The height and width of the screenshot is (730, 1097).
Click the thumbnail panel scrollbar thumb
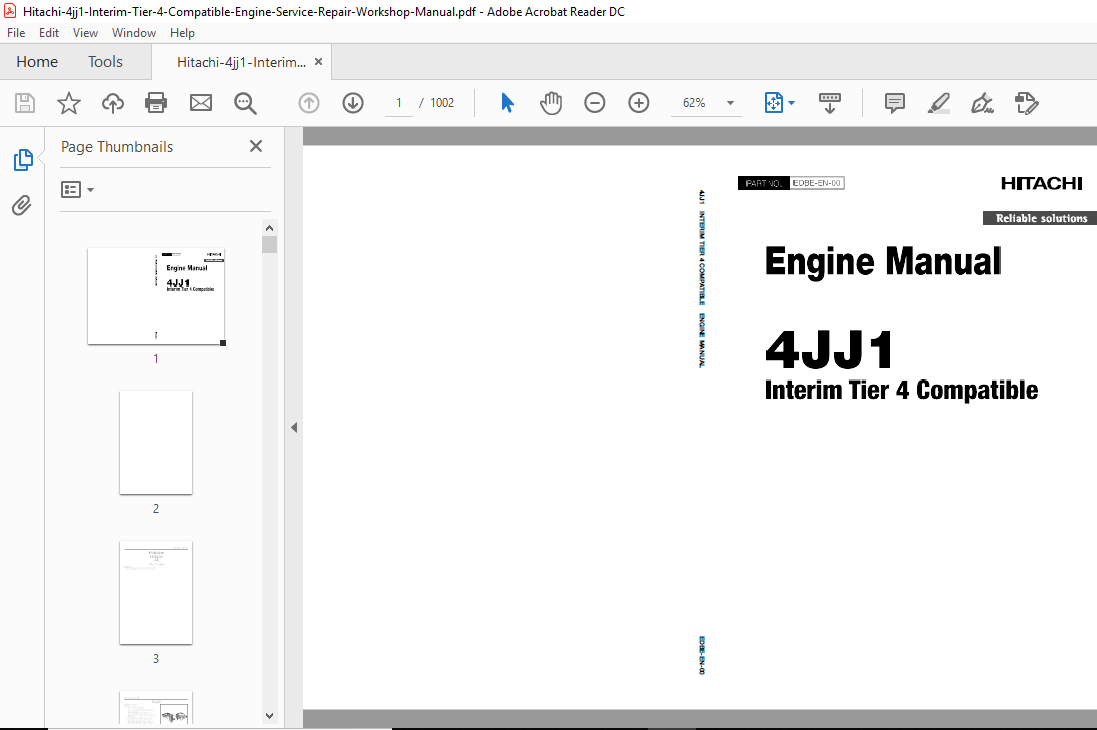pos(269,244)
